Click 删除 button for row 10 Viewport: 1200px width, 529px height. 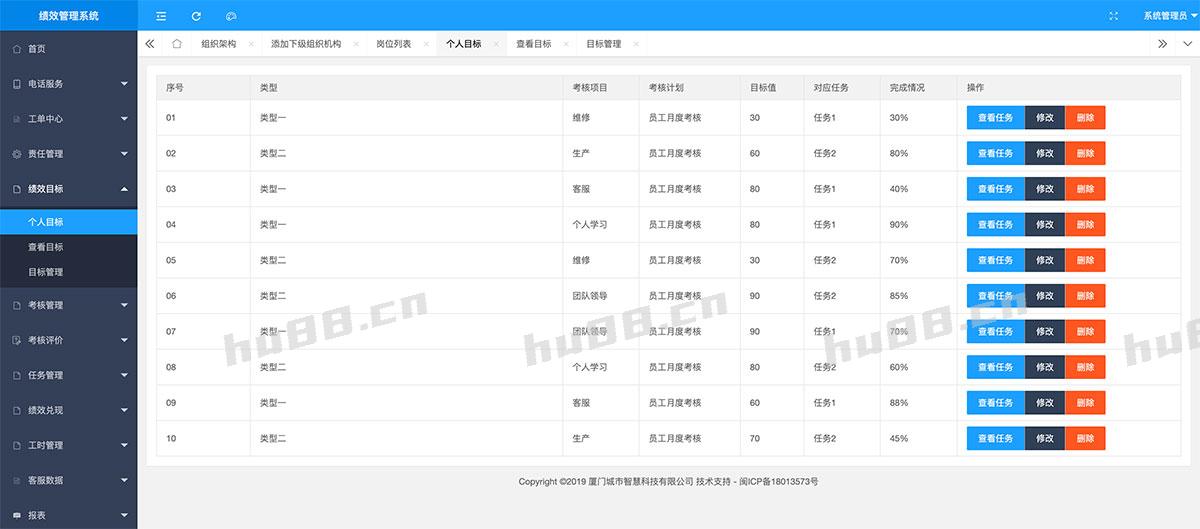pos(1085,438)
